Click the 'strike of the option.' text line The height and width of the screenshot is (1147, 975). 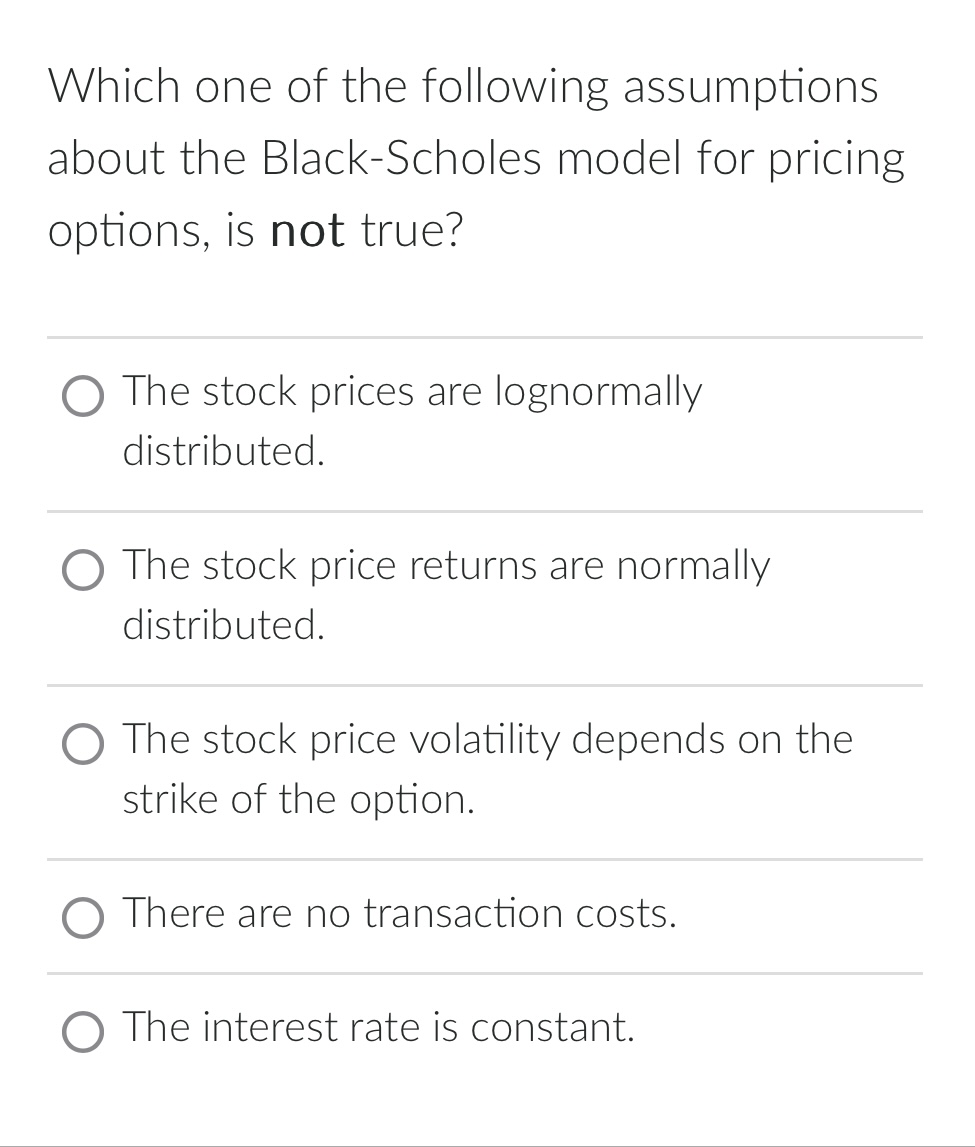(x=298, y=800)
